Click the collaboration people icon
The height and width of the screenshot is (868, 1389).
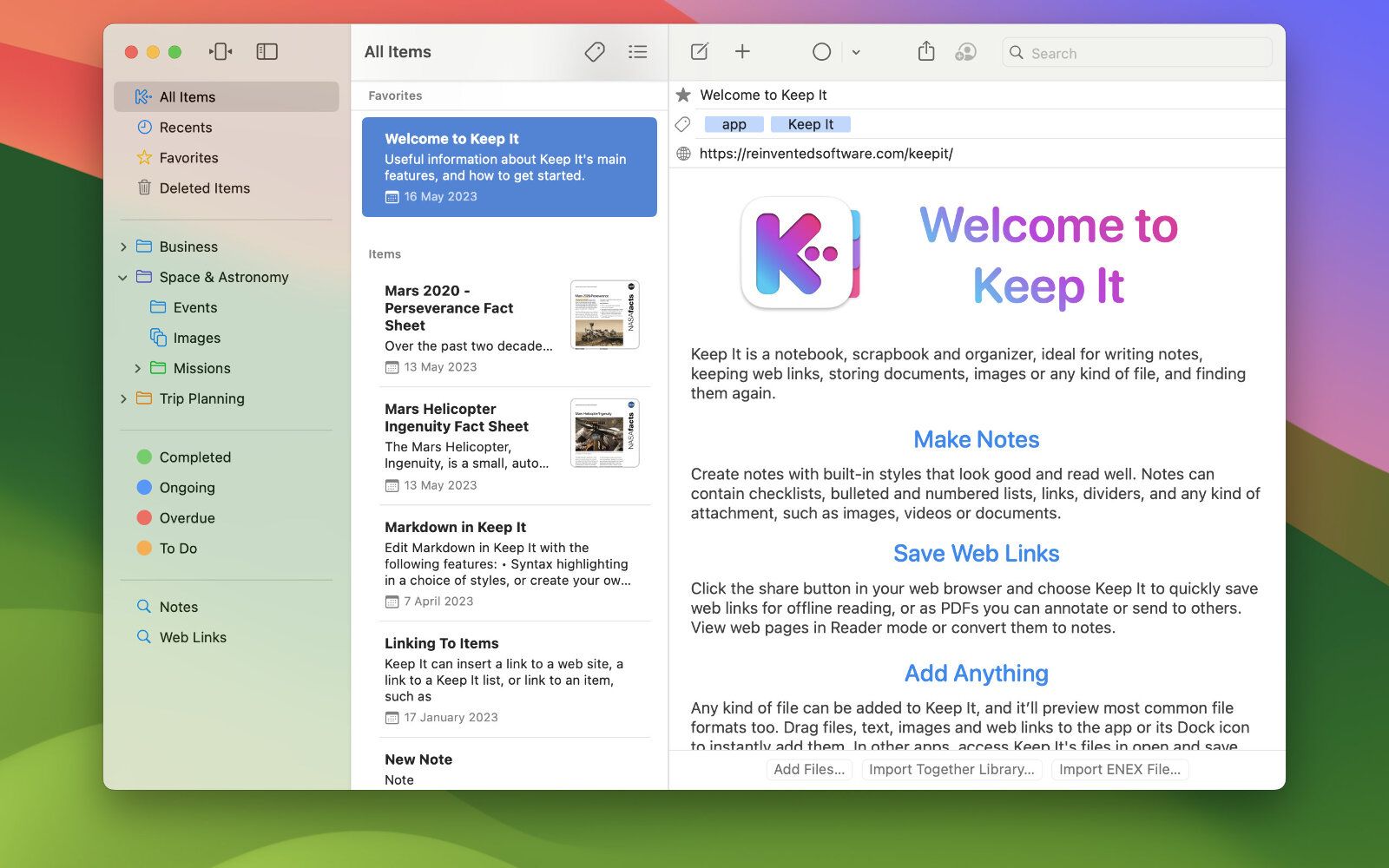(x=965, y=52)
